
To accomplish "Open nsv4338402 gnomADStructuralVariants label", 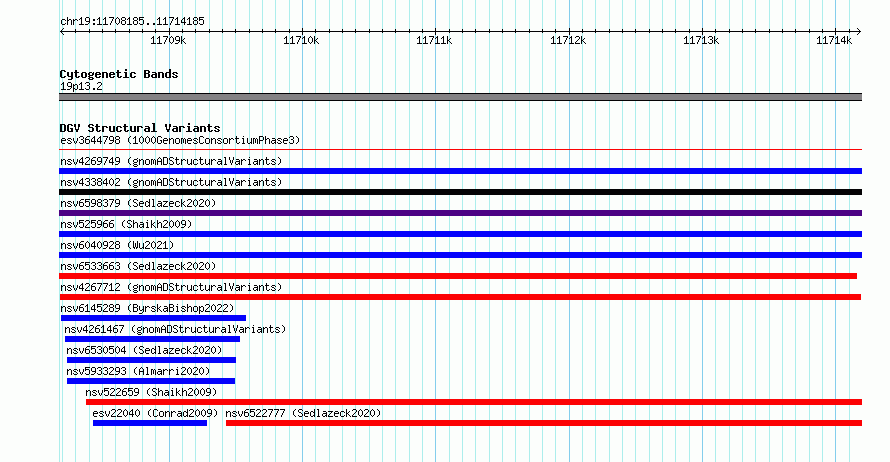I will [x=171, y=182].
